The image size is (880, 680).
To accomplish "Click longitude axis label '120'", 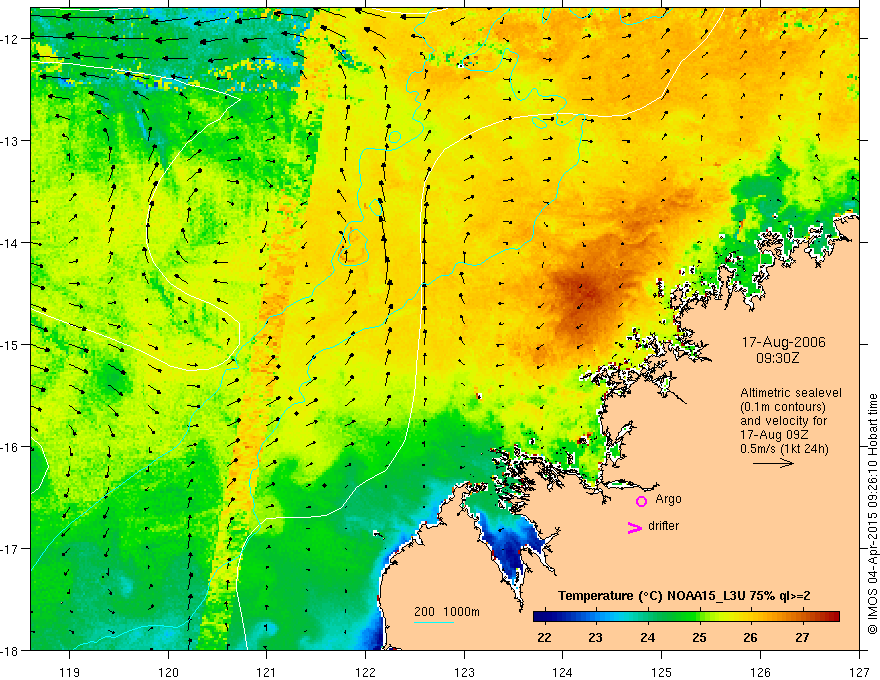I will click(168, 672).
